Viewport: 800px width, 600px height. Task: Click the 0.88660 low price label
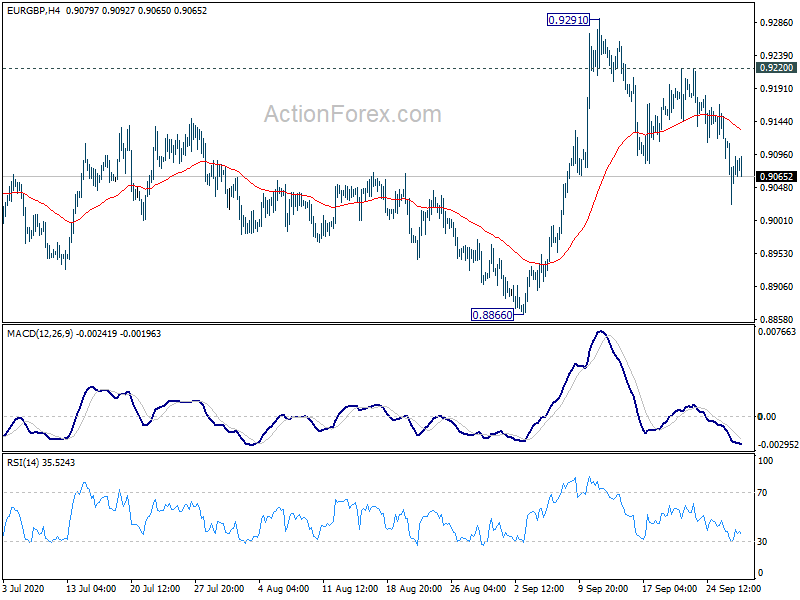point(492,315)
